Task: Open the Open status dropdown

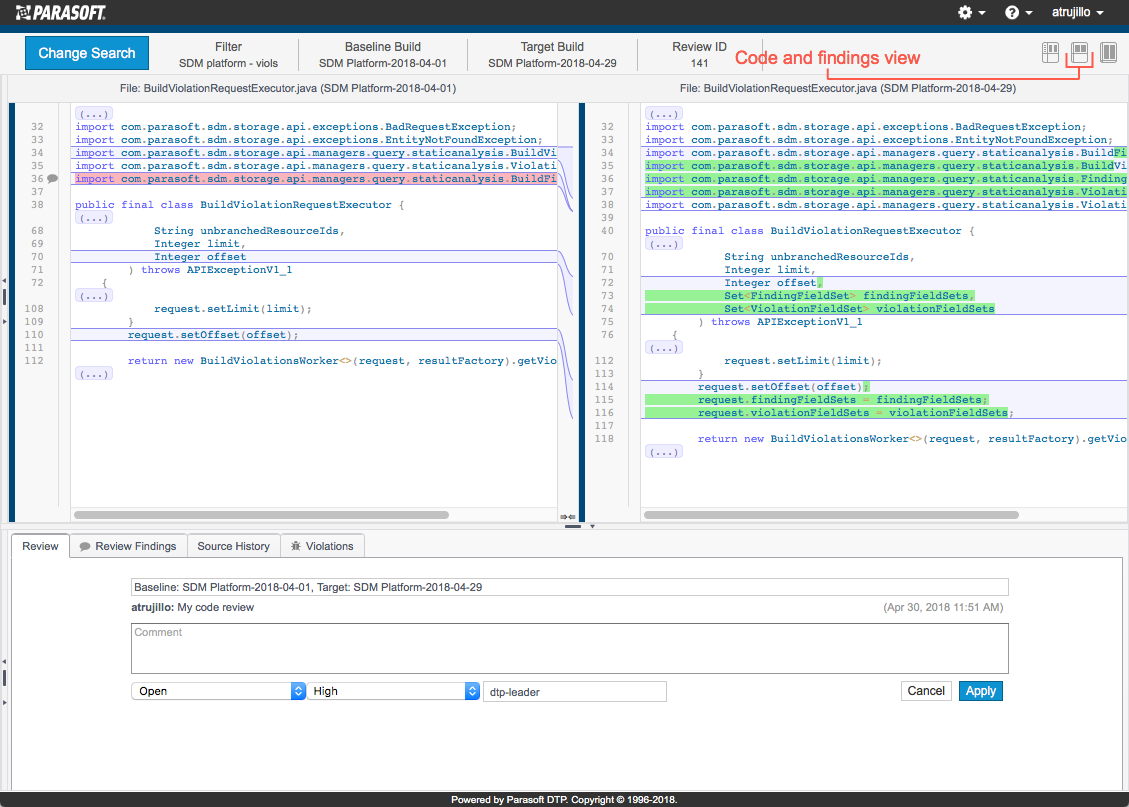Action: 218,691
